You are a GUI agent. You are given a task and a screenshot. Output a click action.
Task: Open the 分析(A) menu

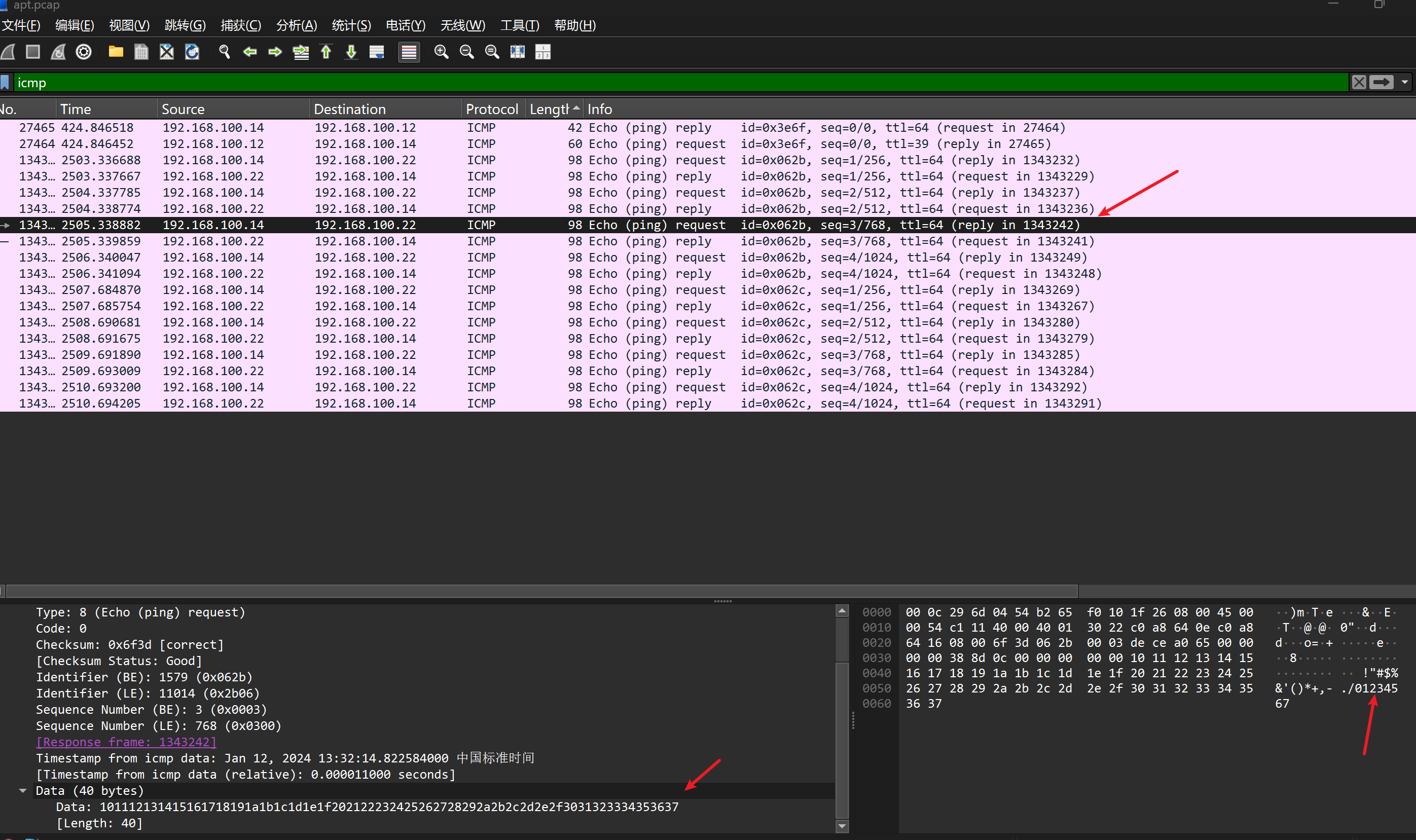296,25
